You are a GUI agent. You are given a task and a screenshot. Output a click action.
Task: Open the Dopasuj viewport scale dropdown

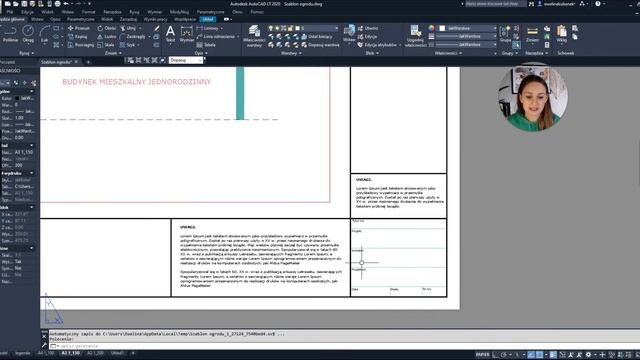186,60
